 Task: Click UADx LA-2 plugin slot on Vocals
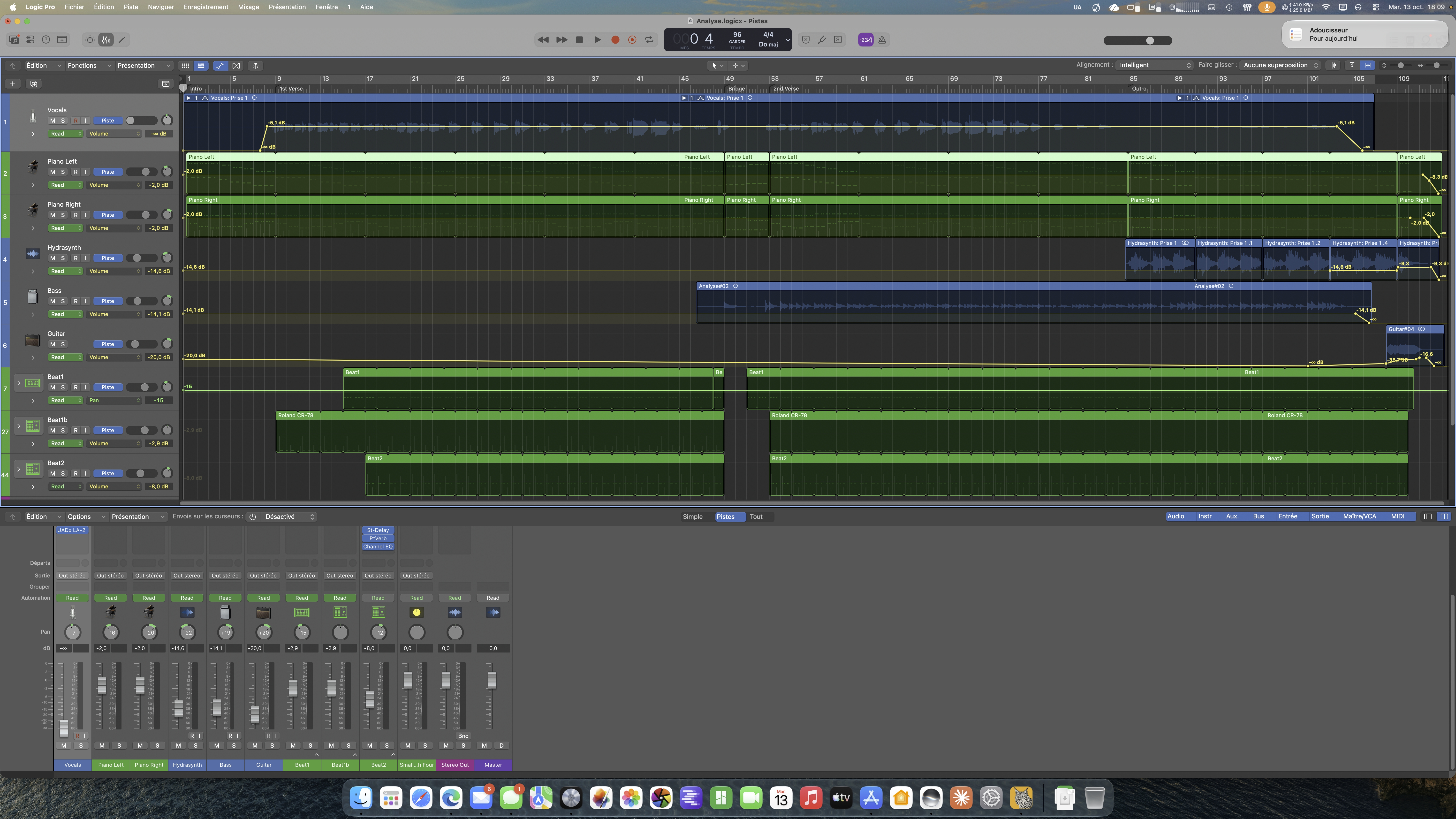click(x=71, y=530)
